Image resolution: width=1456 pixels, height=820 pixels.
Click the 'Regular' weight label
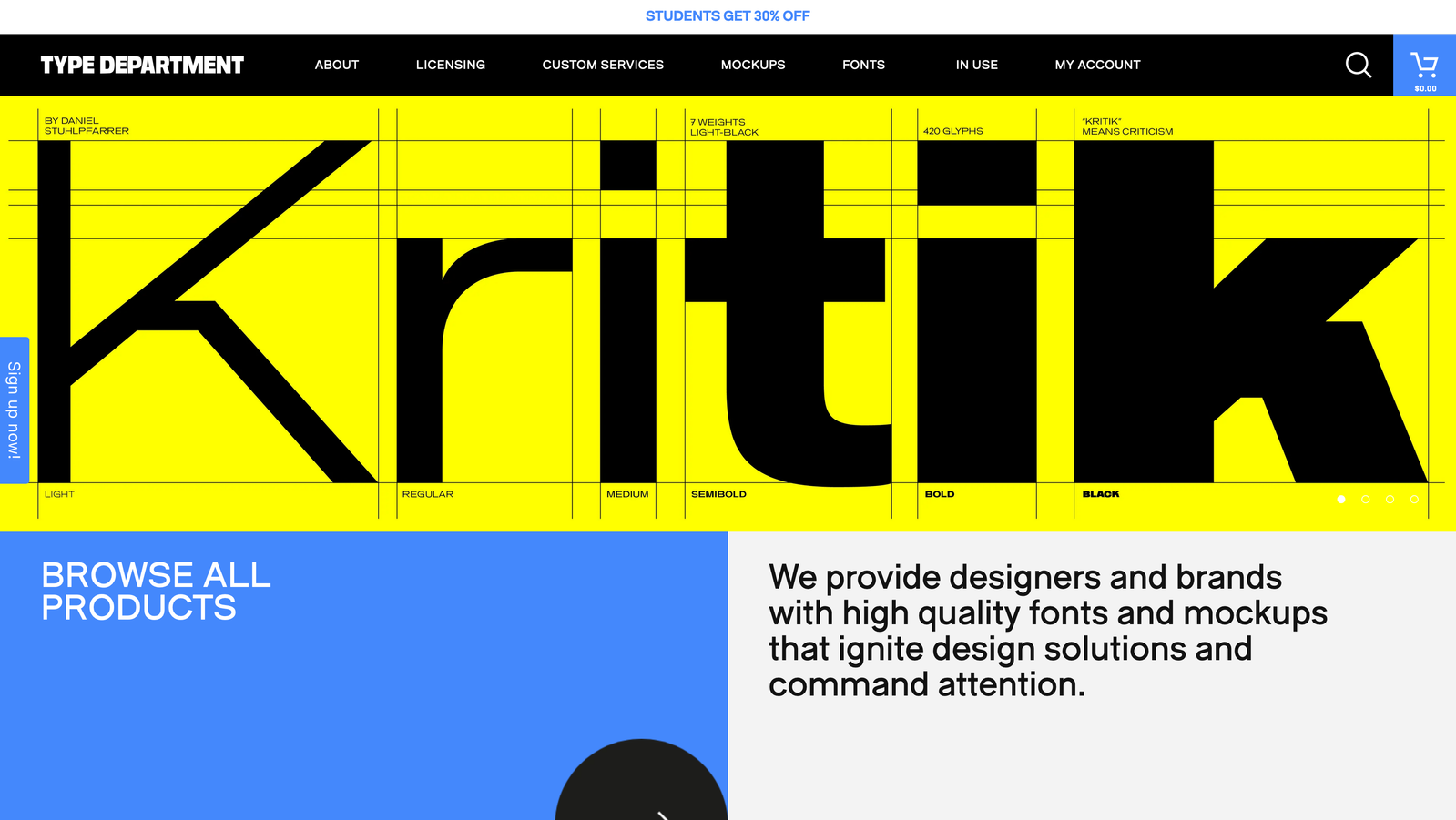tap(427, 494)
